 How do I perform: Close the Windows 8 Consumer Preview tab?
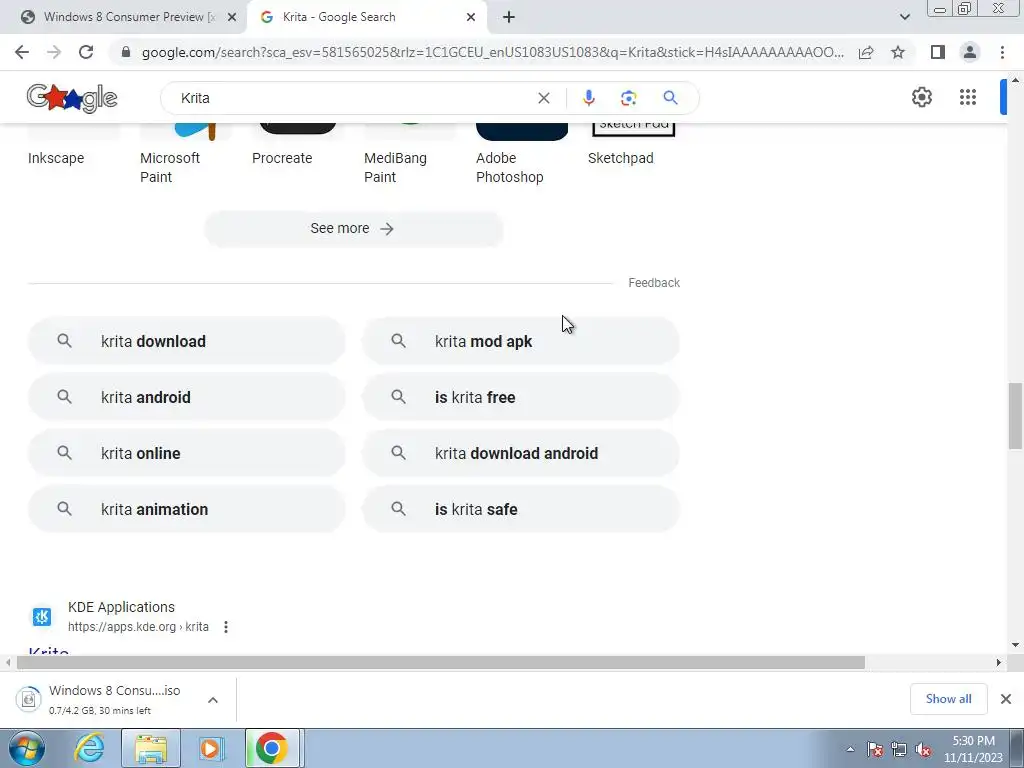[231, 17]
